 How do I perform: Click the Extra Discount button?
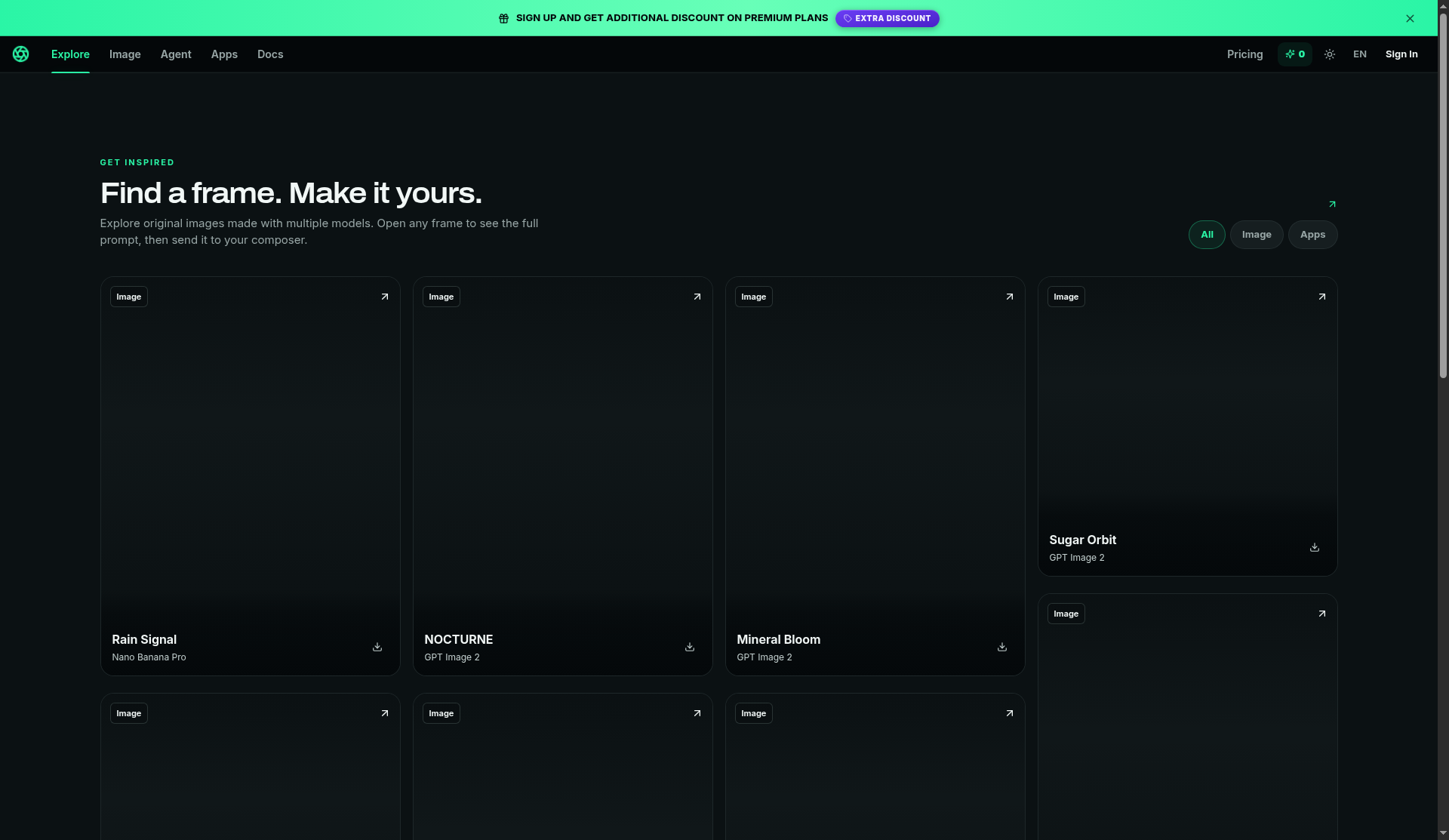click(888, 18)
